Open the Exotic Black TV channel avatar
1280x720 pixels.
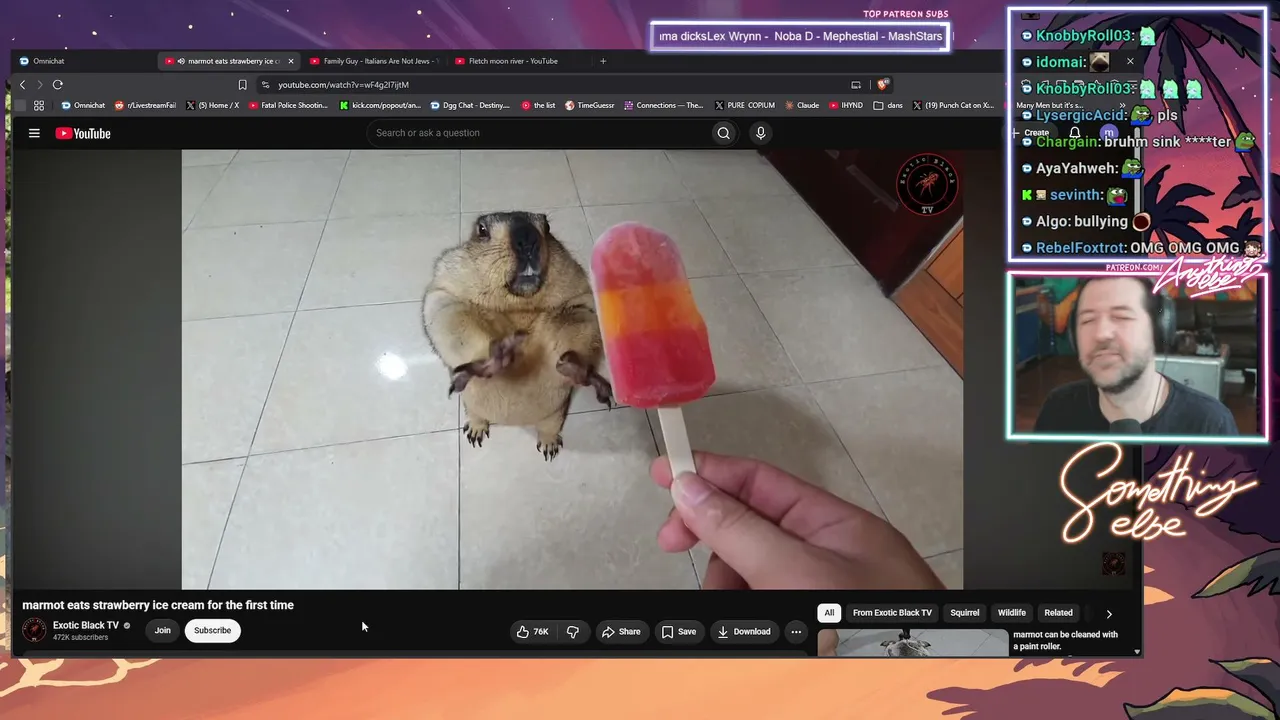tap(34, 630)
